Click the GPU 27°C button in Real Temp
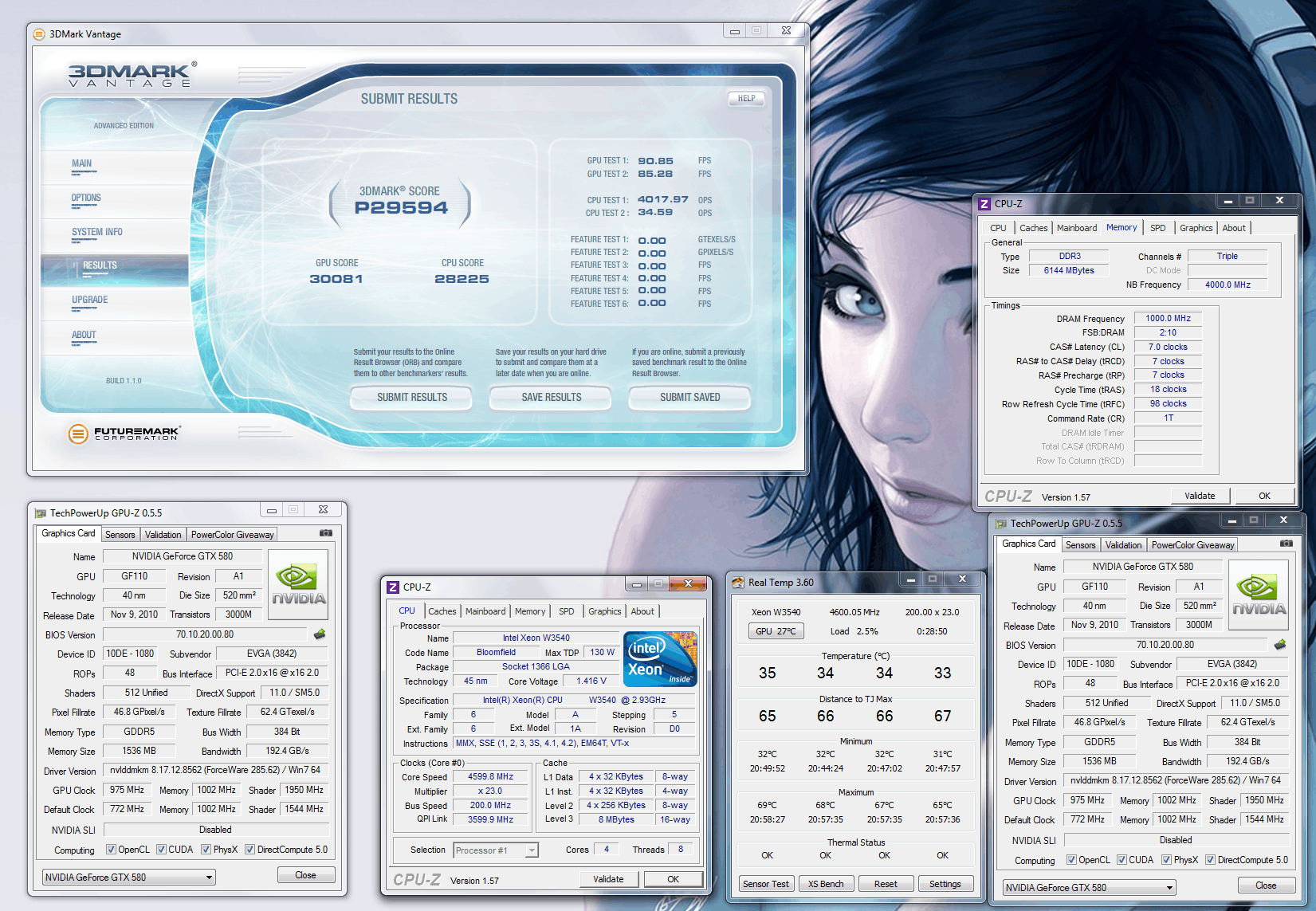This screenshot has height=911, width=1316. pos(776,631)
